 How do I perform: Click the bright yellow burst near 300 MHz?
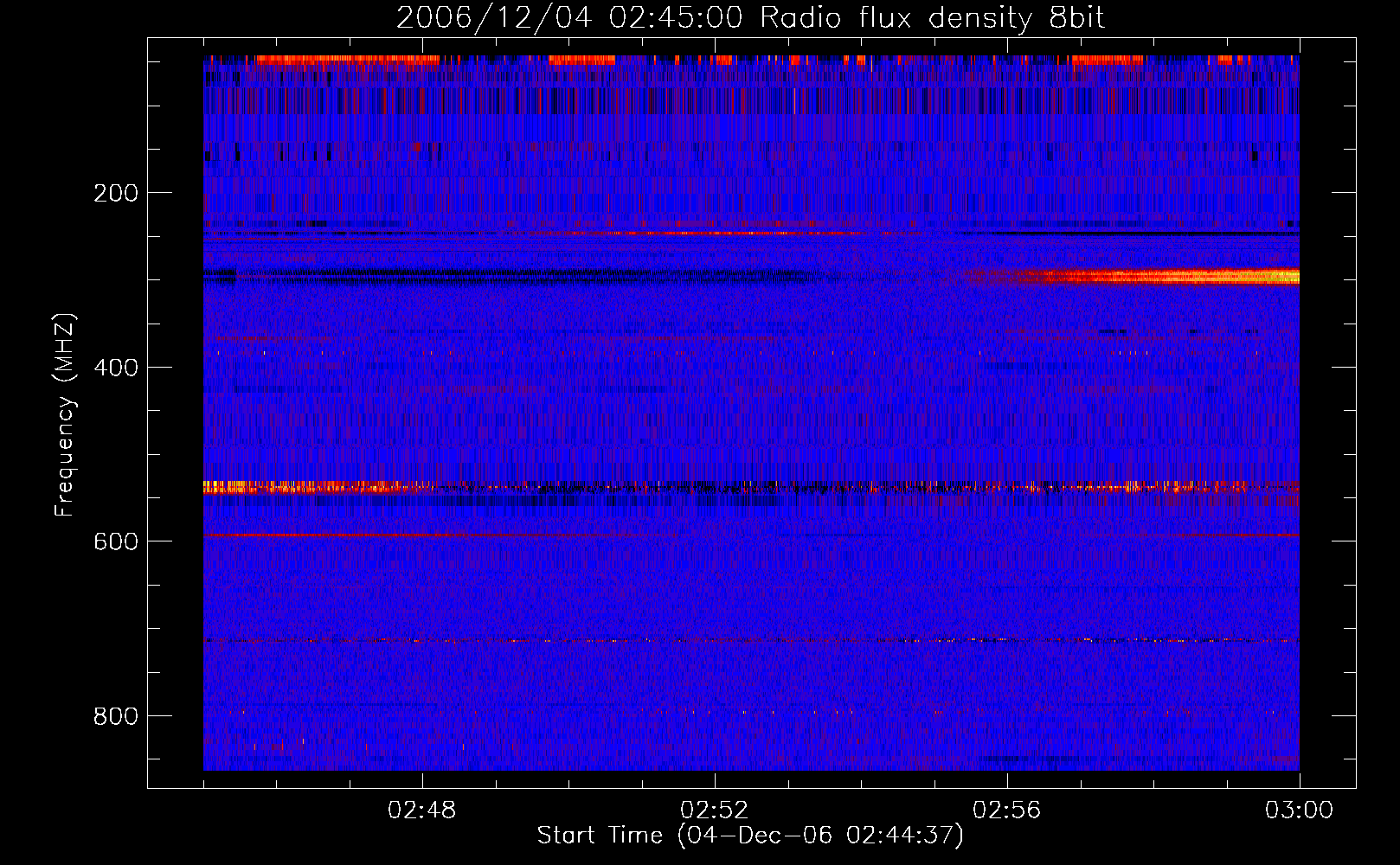(x=1211, y=277)
